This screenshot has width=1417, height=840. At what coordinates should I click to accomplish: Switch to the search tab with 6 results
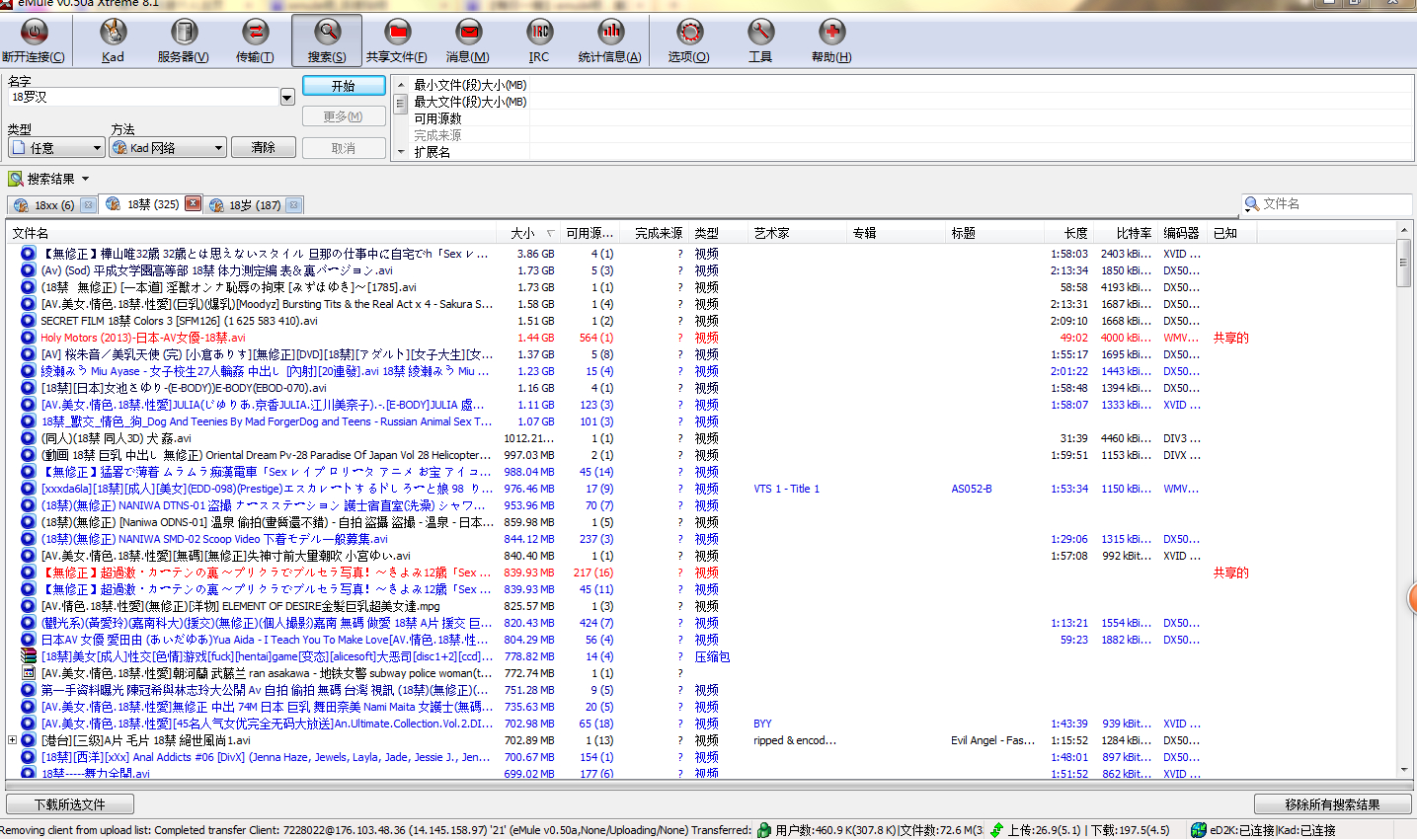[x=53, y=205]
